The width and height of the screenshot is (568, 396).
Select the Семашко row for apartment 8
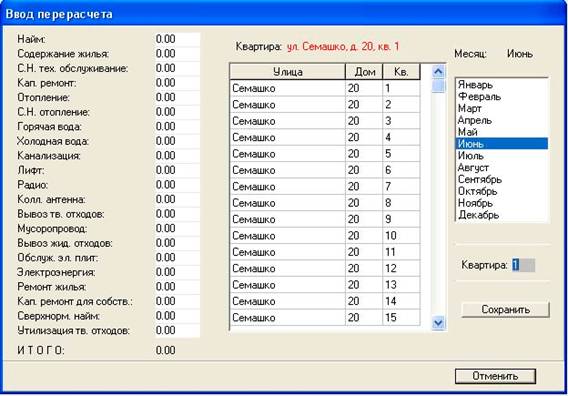click(325, 203)
